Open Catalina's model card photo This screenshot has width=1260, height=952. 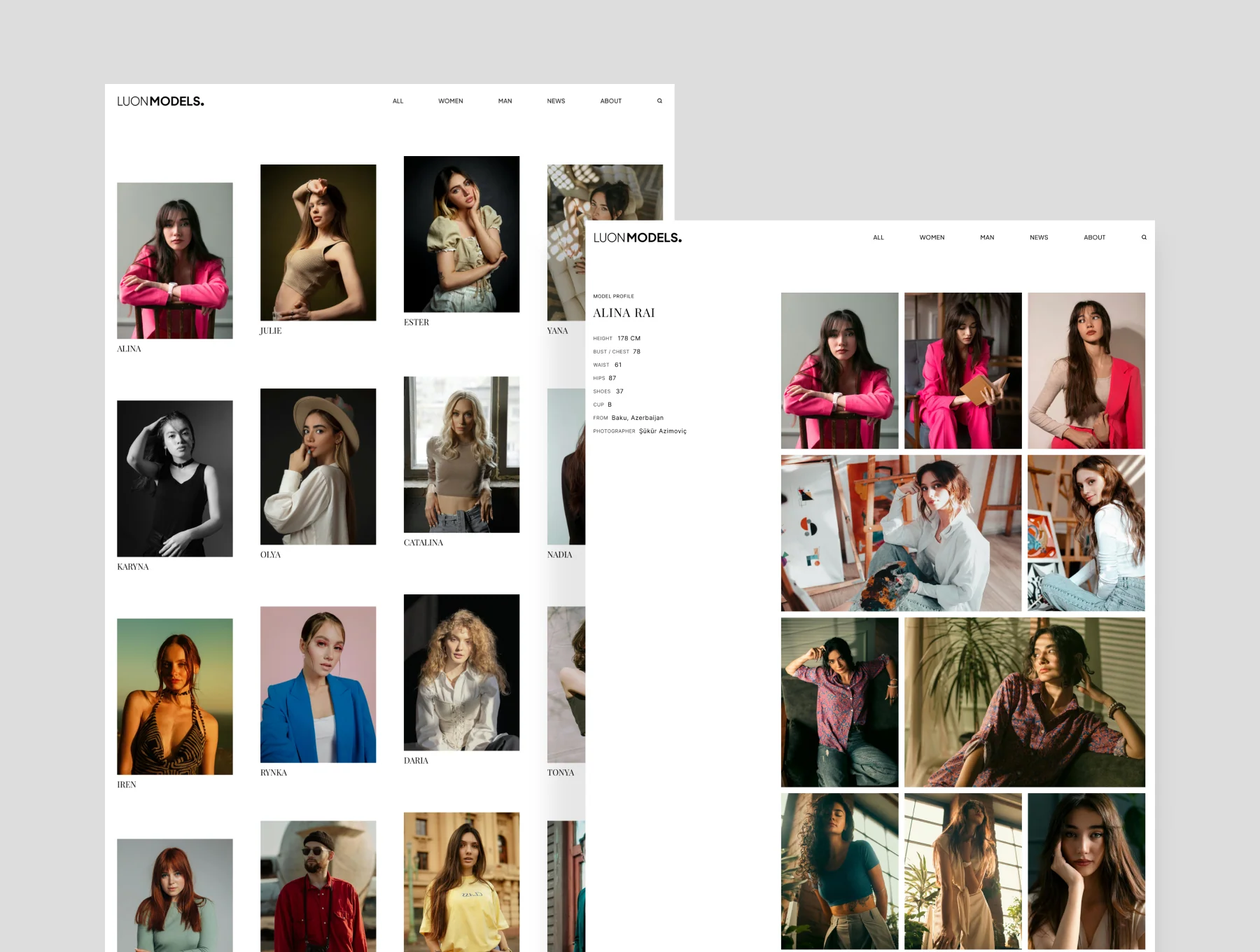(x=461, y=454)
